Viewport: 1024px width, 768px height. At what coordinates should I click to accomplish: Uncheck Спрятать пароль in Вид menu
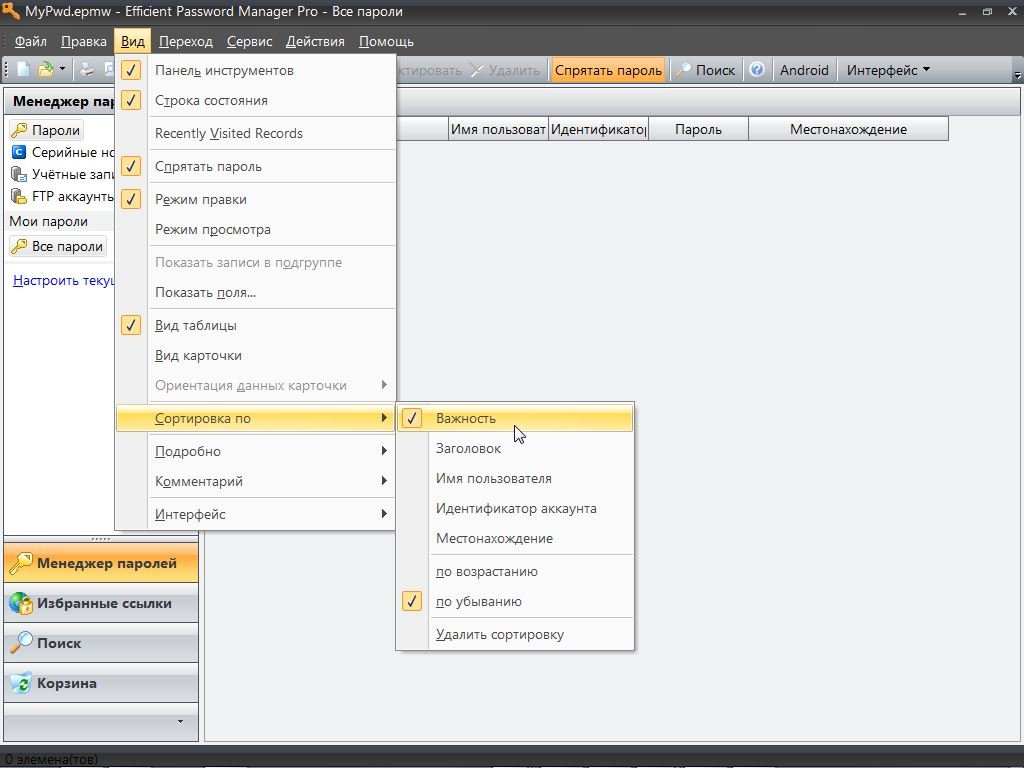(x=255, y=167)
